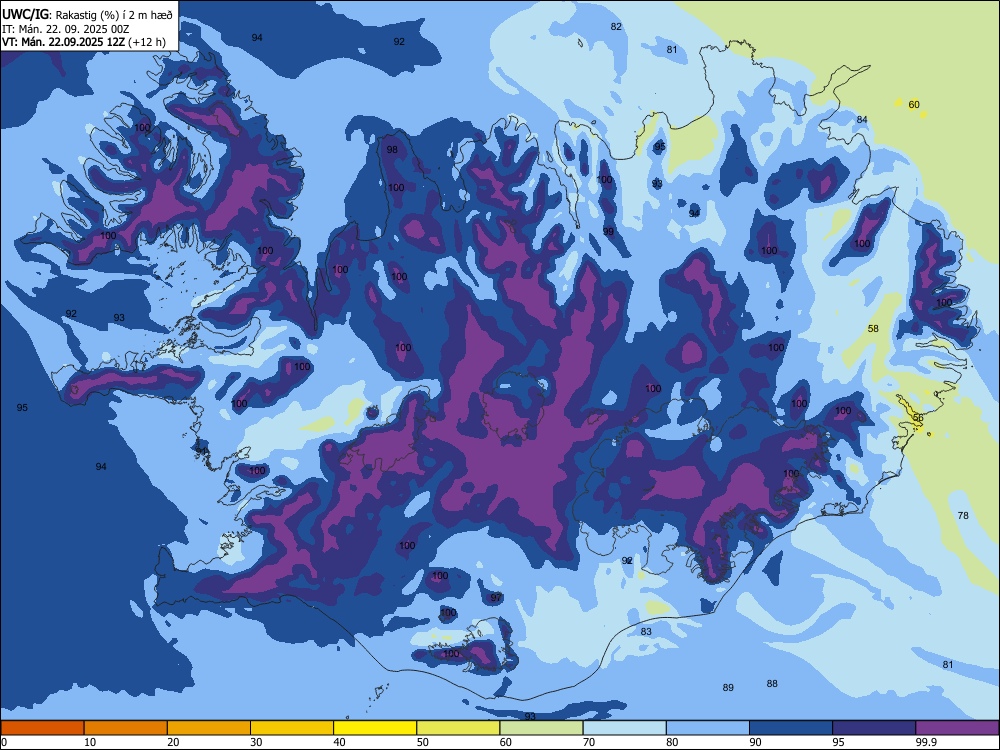Click the '97' humidity value on the map
The width and height of the screenshot is (1000, 750).
tap(496, 598)
